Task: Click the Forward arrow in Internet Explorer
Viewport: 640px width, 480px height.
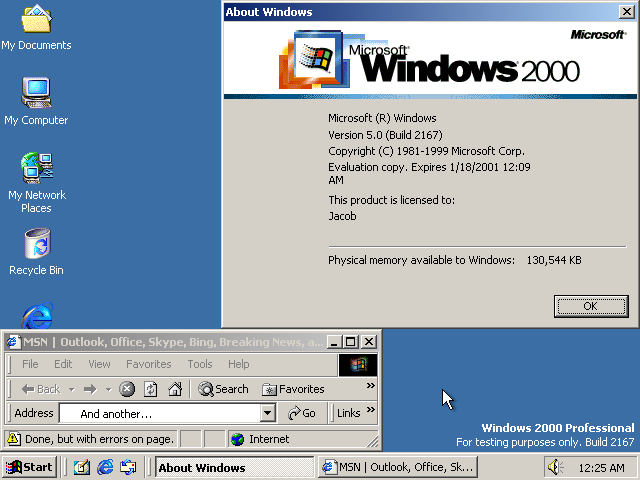Action: (x=90, y=389)
